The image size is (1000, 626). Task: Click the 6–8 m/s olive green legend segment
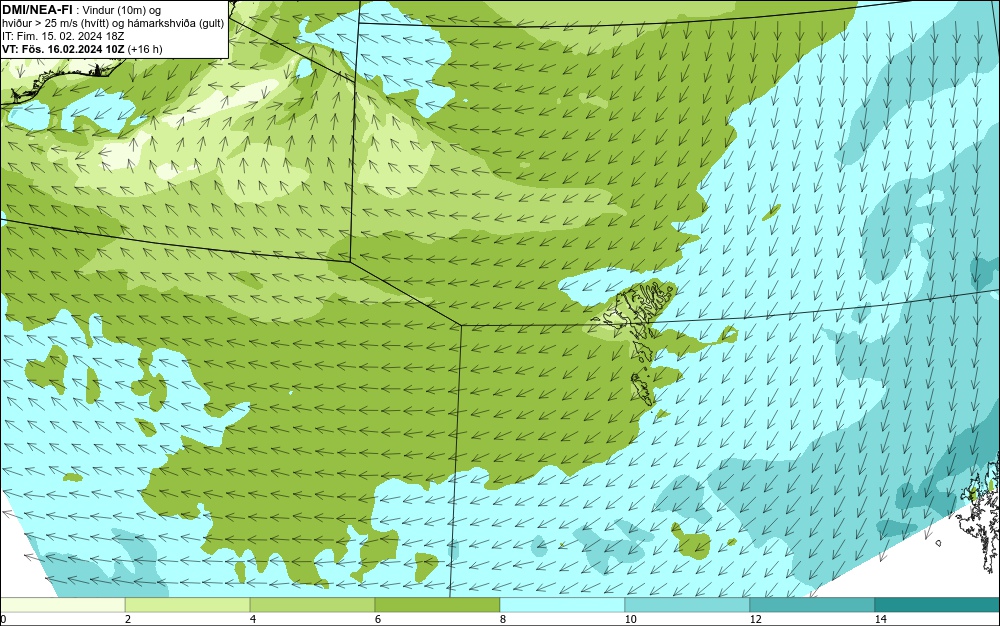point(438,605)
